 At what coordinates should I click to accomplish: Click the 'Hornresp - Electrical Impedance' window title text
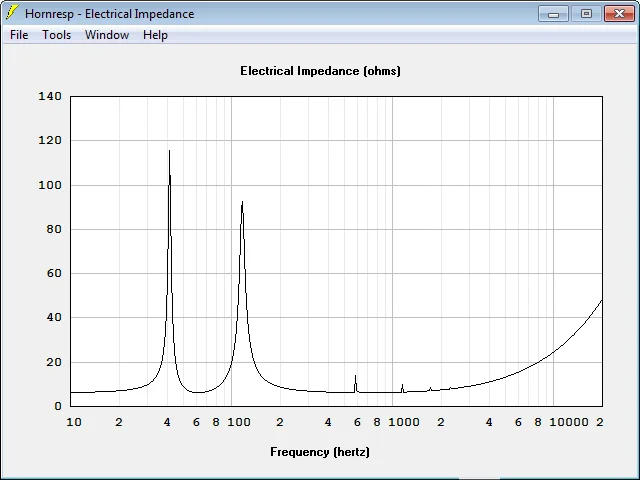109,14
